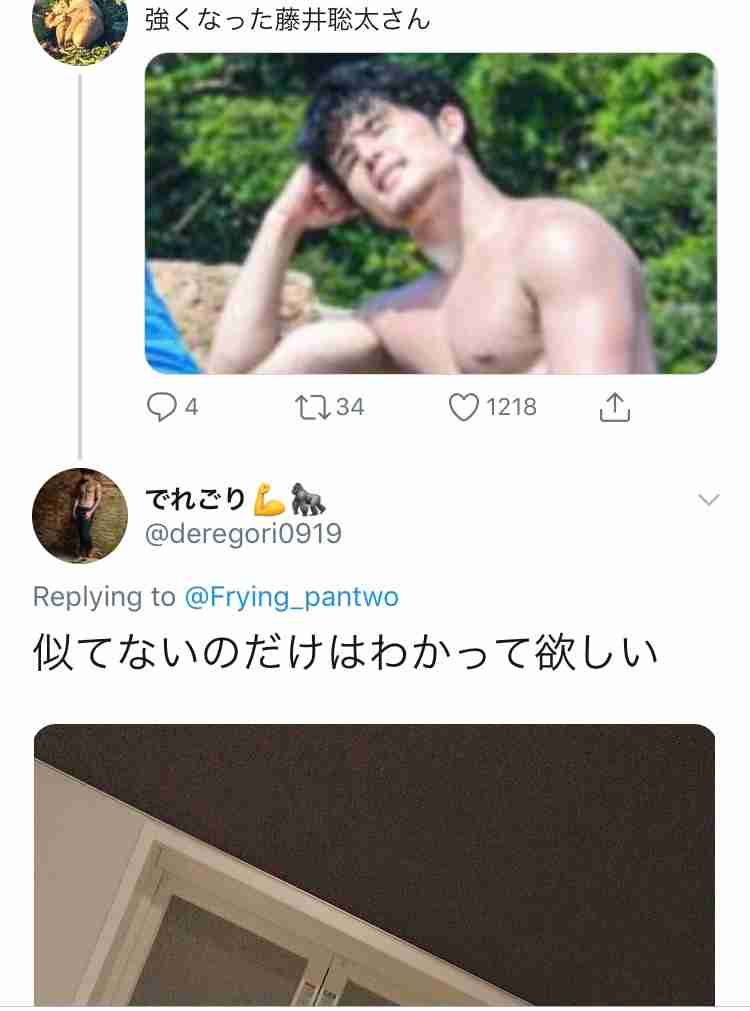Open the shirtless beach photo full size
750x1011 pixels.
430,215
